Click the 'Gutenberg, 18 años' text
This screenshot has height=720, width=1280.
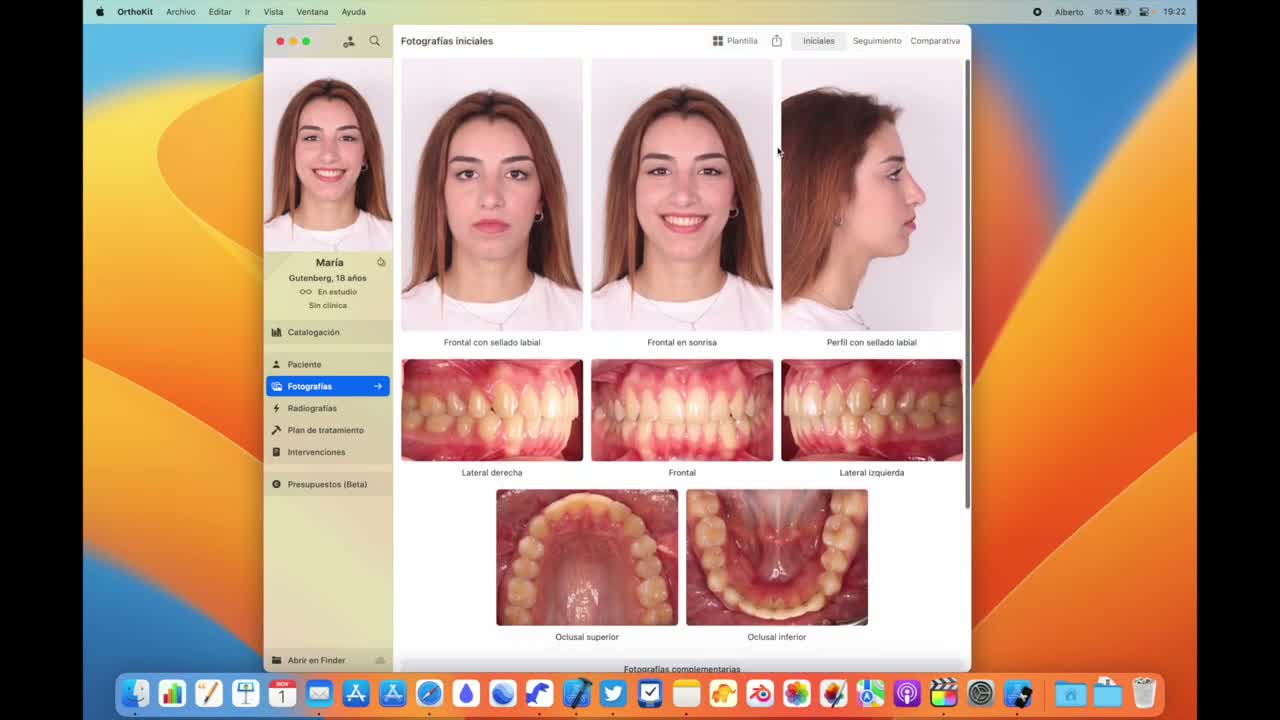pos(328,278)
